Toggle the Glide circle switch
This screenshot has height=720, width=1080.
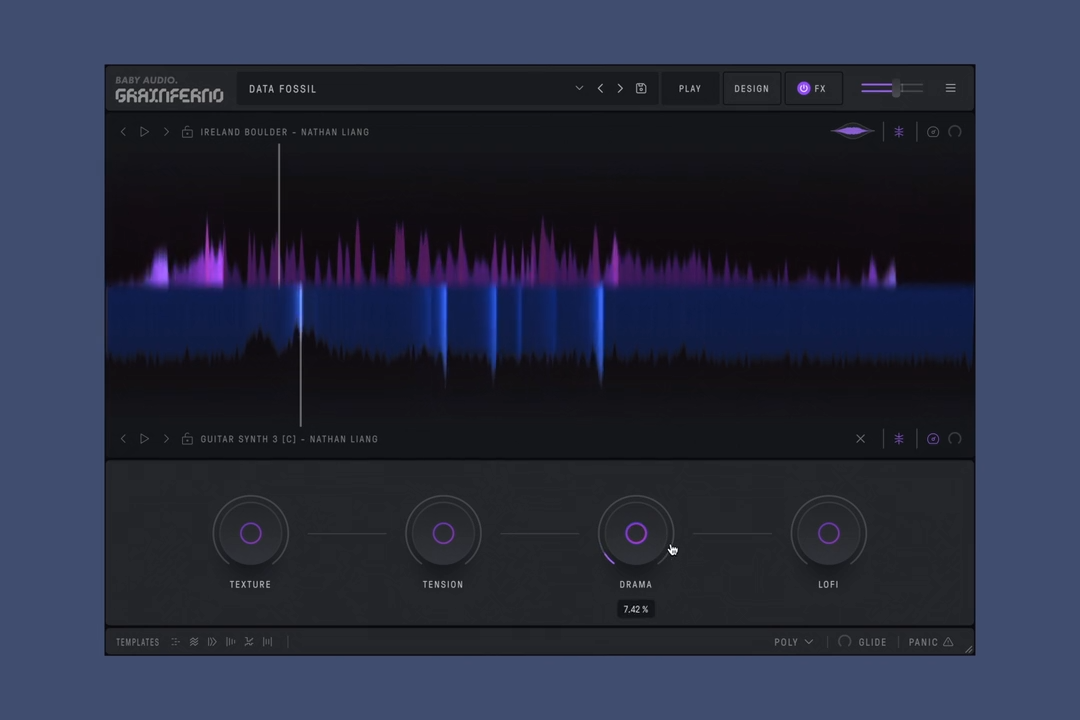pos(845,642)
